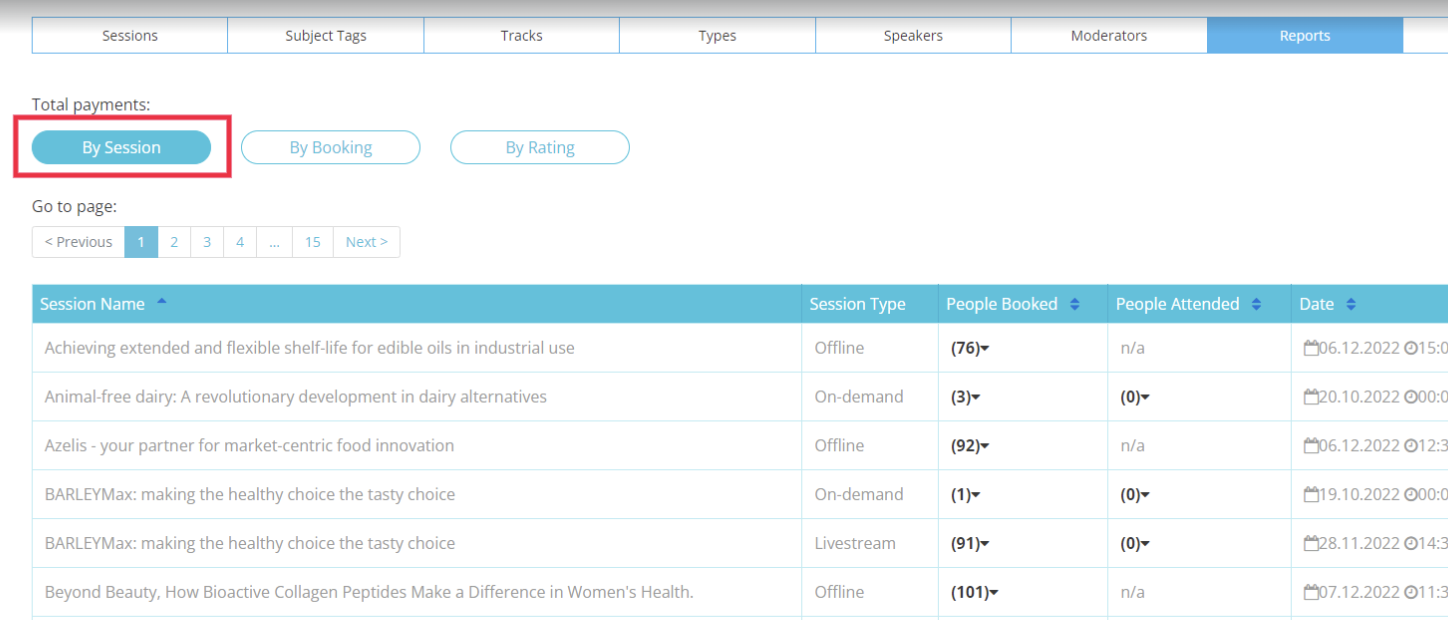The image size is (1448, 620).
Task: Expand booked (76) list for Achieving extended shelf-life
Action: tap(970, 348)
